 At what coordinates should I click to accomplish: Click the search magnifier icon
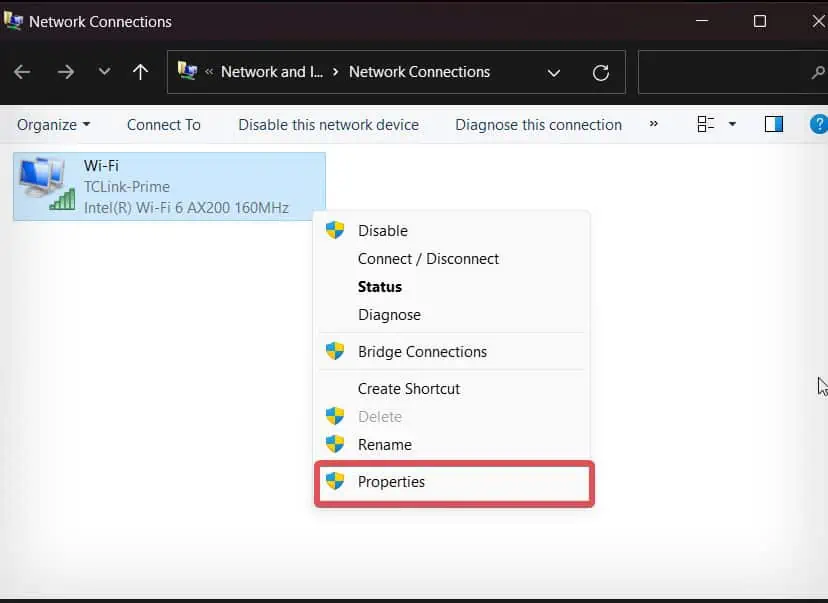click(x=818, y=72)
